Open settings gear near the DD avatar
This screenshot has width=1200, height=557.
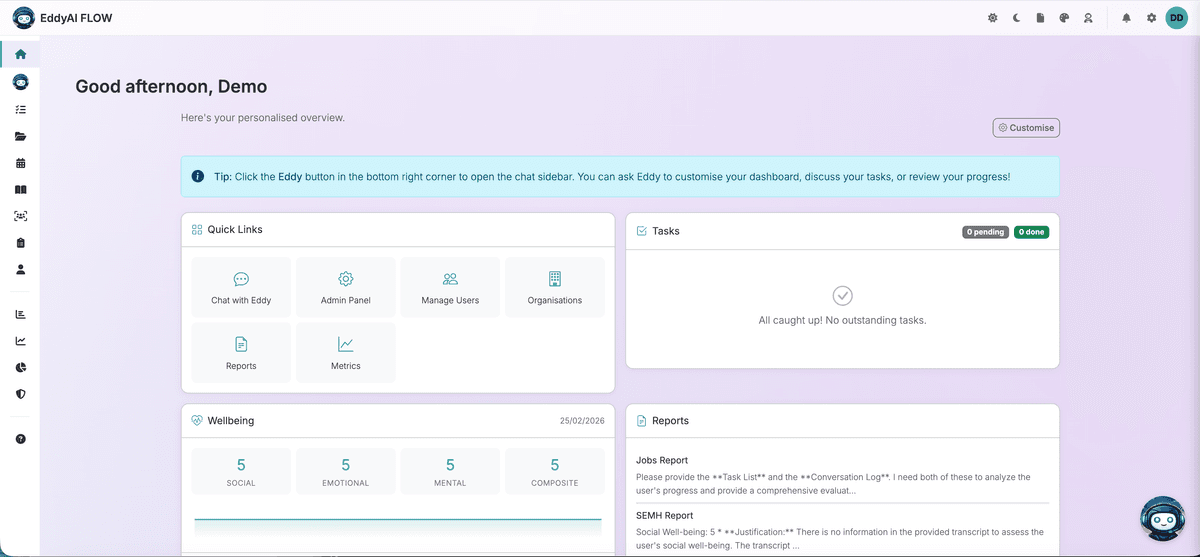pyautogui.click(x=1151, y=18)
